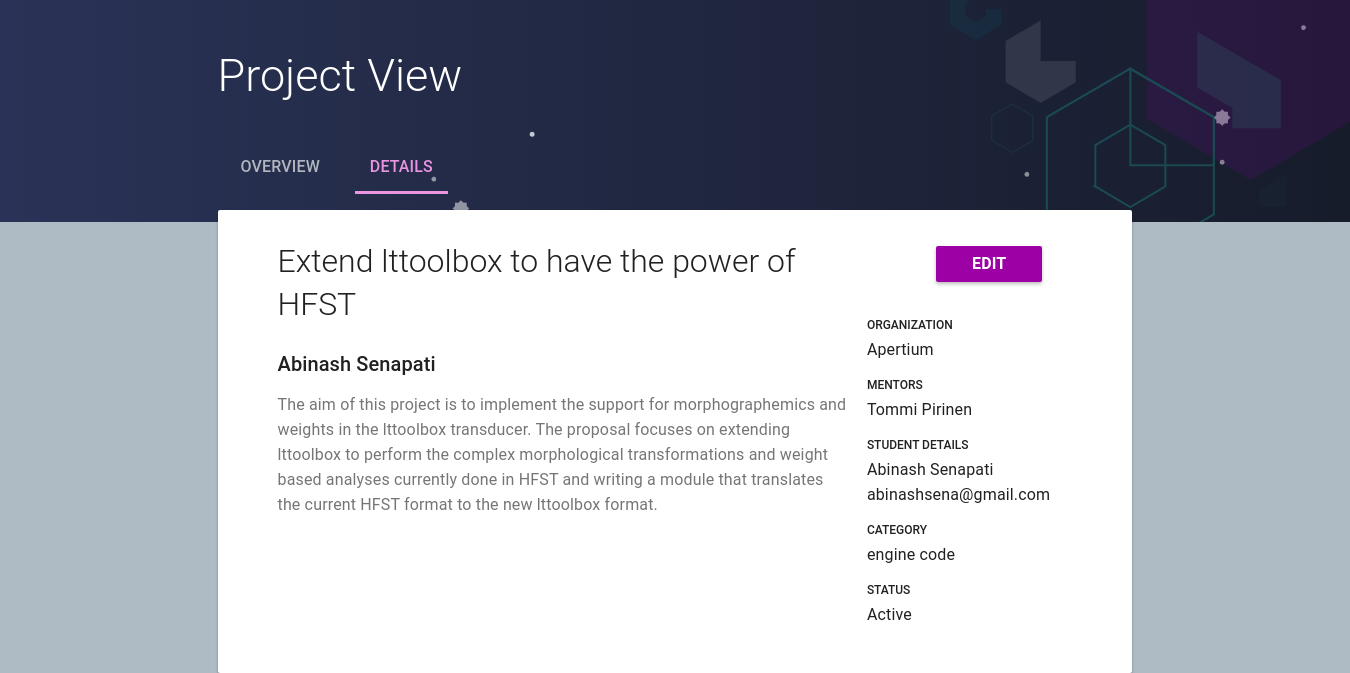
Task: Click the STUDENT DETAILS label
Action: pos(918,445)
